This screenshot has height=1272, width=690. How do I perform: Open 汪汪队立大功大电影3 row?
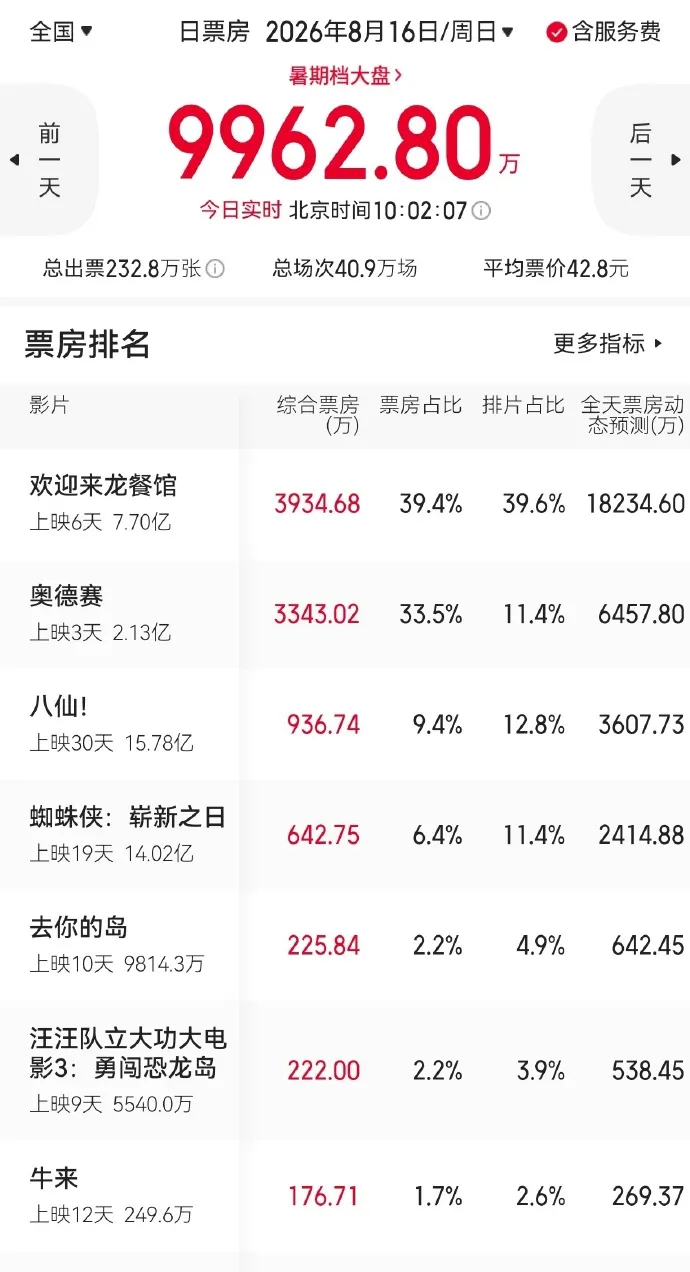click(345, 1070)
